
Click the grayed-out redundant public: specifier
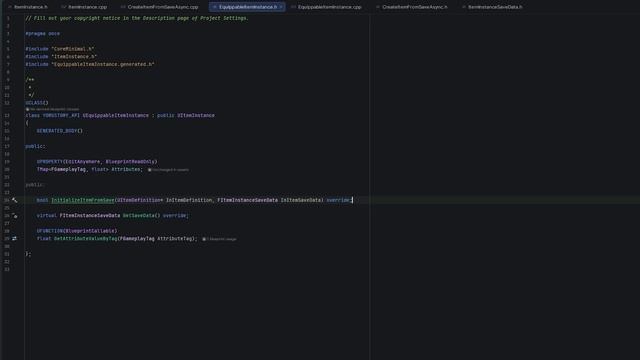[34, 185]
